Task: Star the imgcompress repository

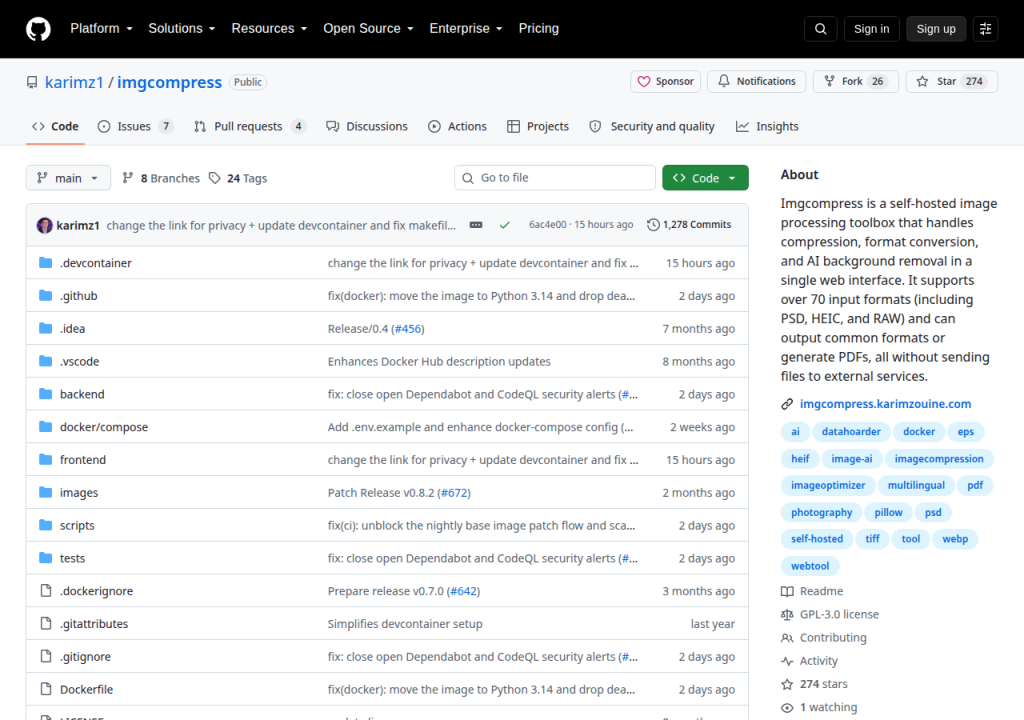Action: [952, 82]
